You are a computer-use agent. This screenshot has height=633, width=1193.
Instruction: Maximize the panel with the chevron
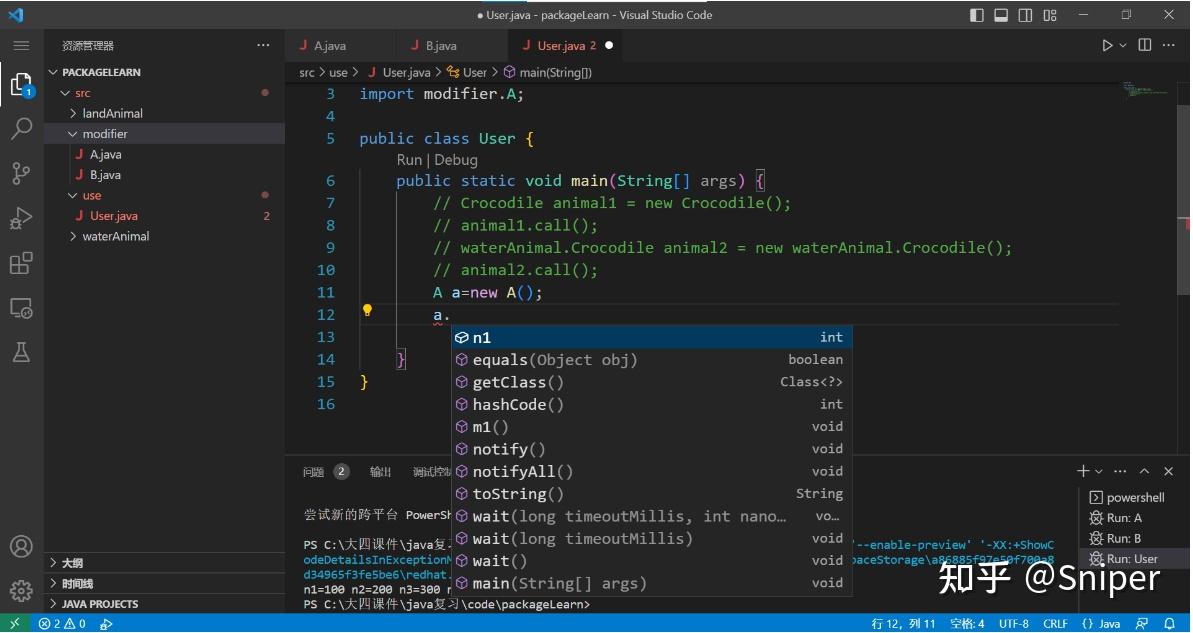click(1145, 470)
